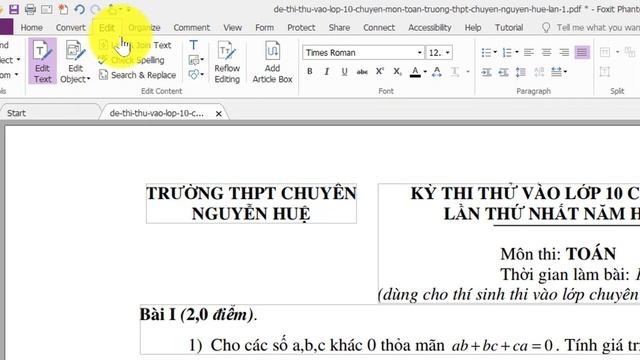Select the de-thi-thu-vao-lop-10 document tab

coord(157,113)
